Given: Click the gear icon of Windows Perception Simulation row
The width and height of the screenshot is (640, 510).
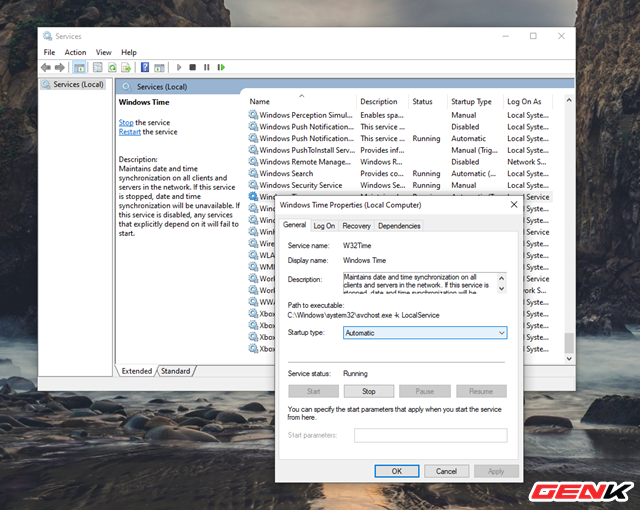Looking at the screenshot, I should point(253,115).
